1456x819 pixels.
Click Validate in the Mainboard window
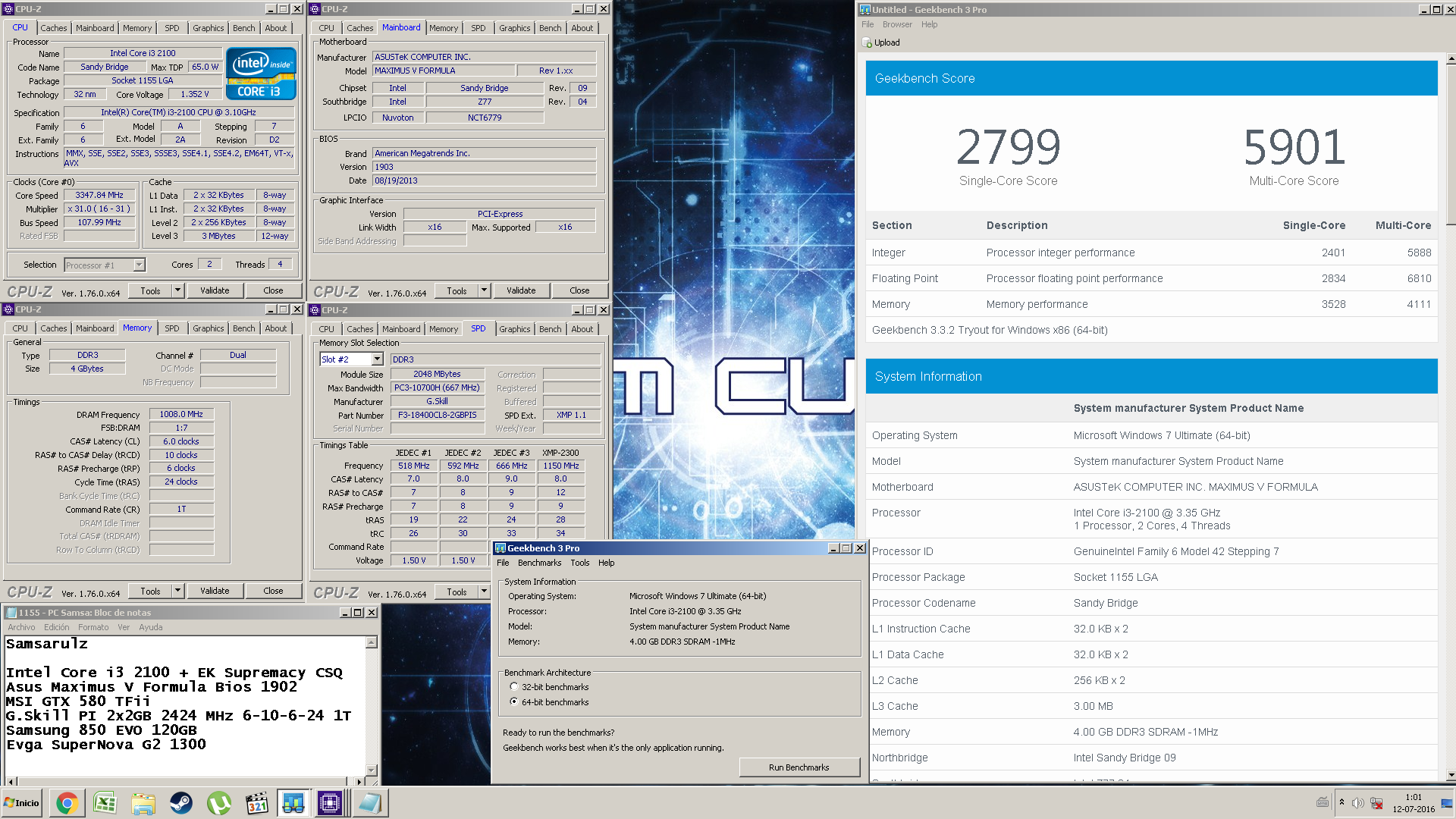coord(521,290)
